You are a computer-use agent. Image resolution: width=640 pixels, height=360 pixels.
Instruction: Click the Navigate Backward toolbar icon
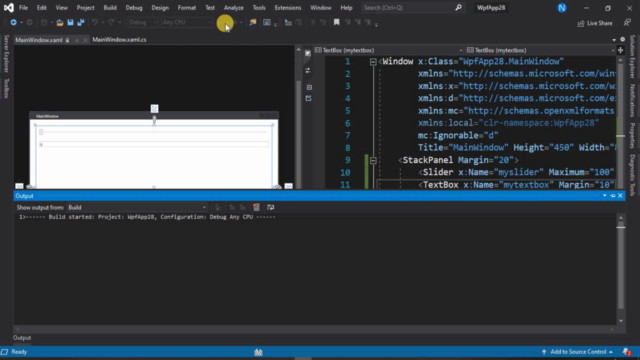(x=13, y=22)
